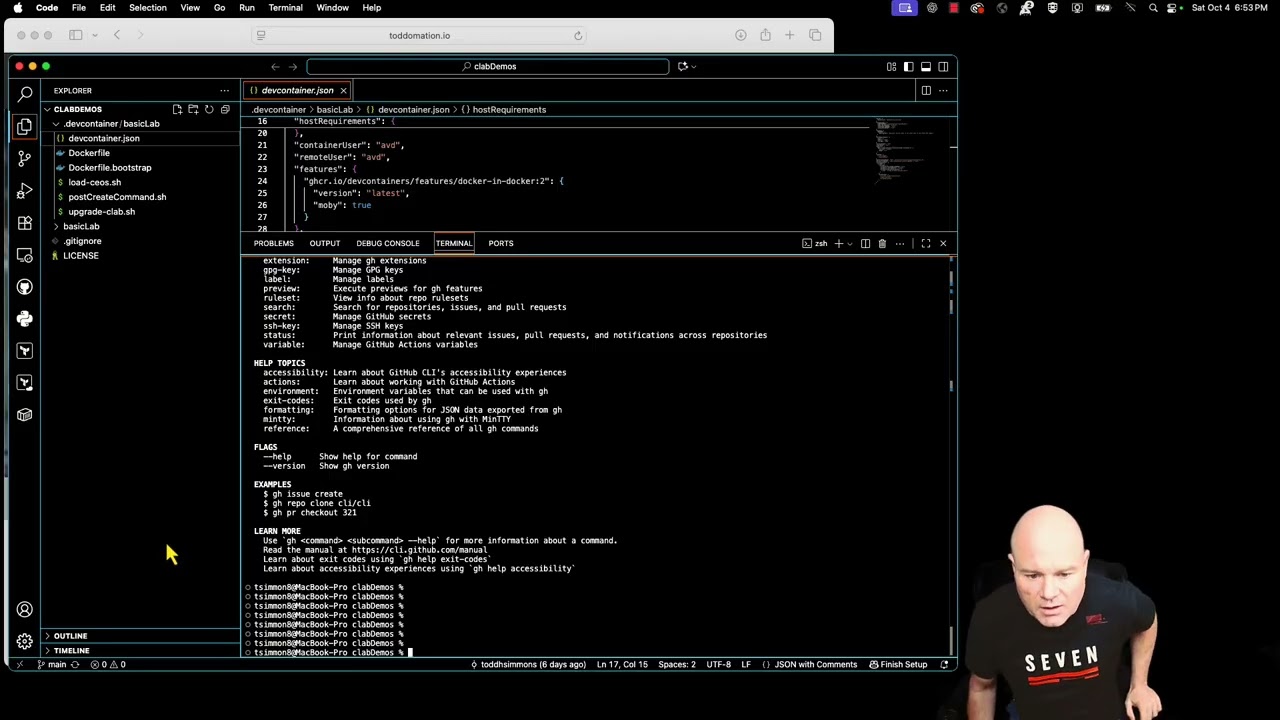Image resolution: width=1280 pixels, height=720 pixels.
Task: Open the Terminal menu in menu bar
Action: (x=285, y=8)
